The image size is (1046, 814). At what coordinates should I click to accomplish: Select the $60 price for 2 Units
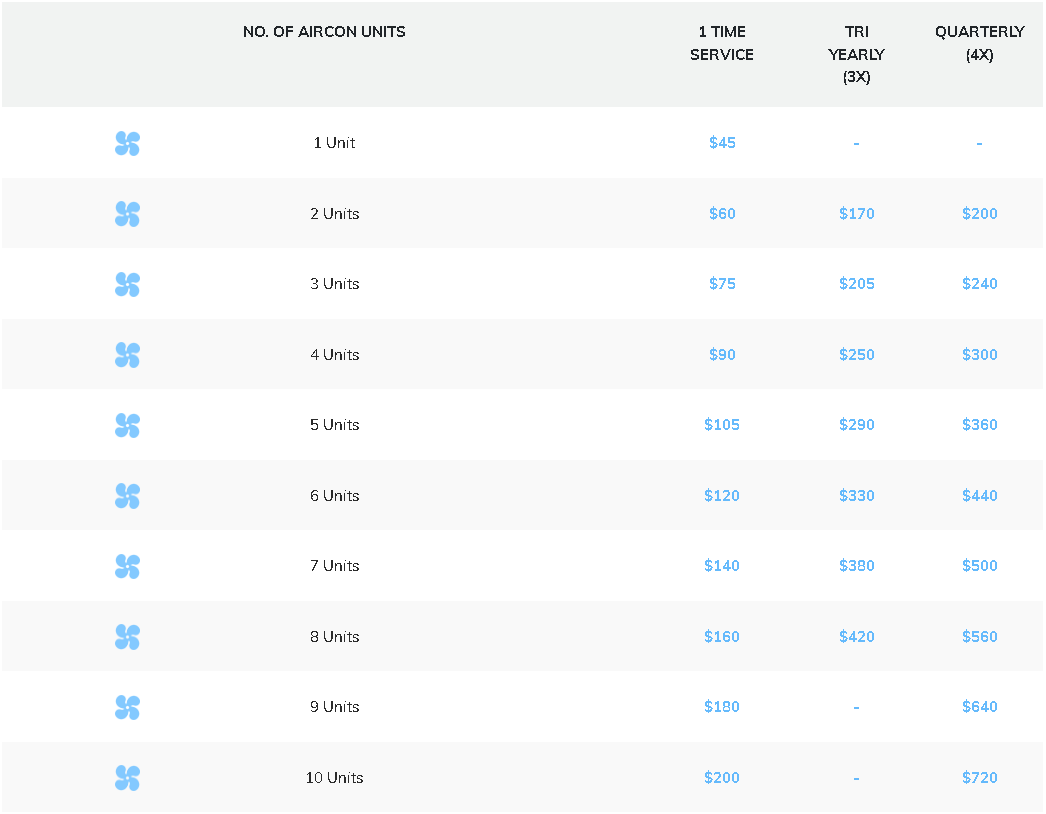pos(722,214)
